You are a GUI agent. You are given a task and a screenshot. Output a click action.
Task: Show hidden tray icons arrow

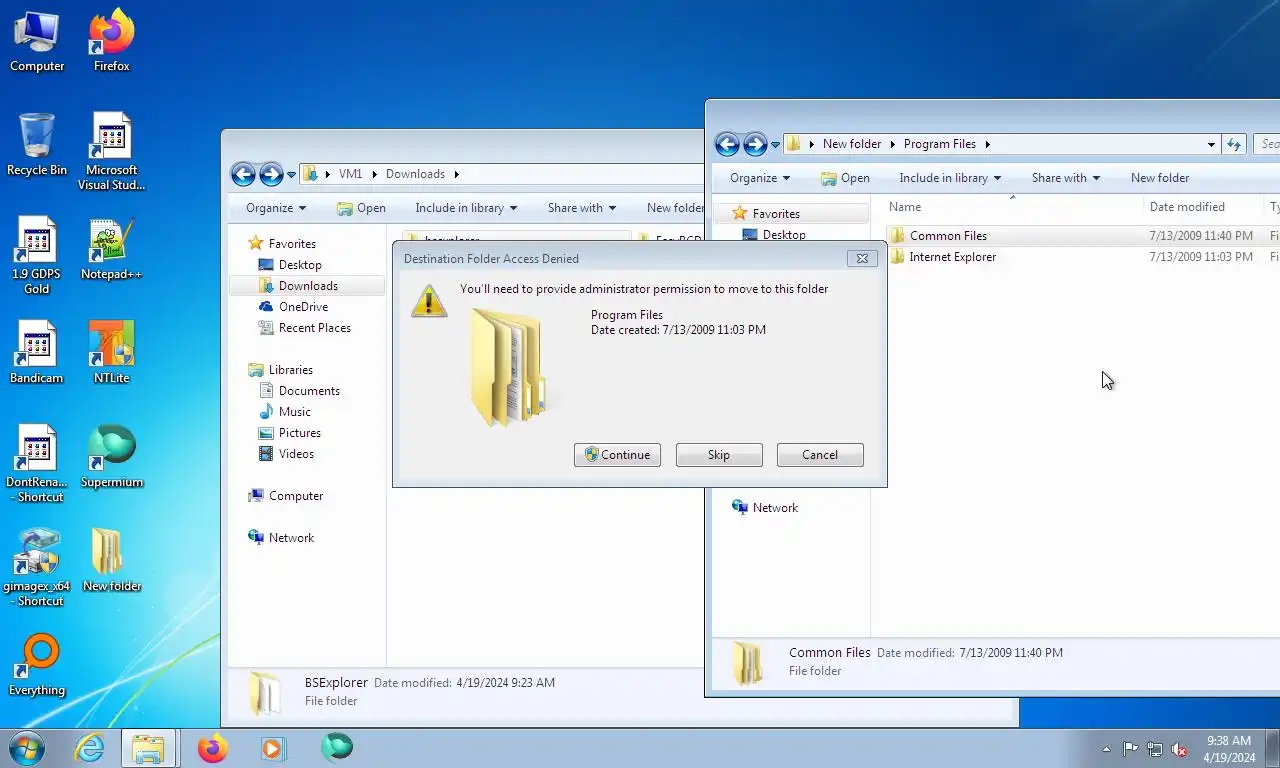[x=1106, y=749]
